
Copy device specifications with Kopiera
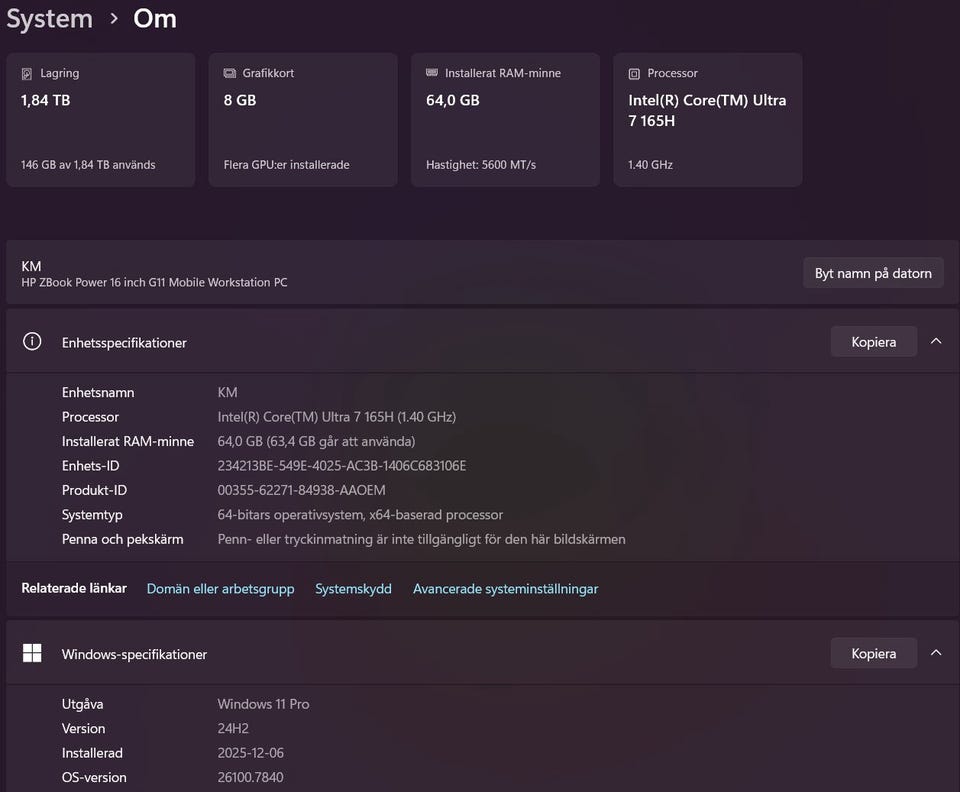[873, 342]
